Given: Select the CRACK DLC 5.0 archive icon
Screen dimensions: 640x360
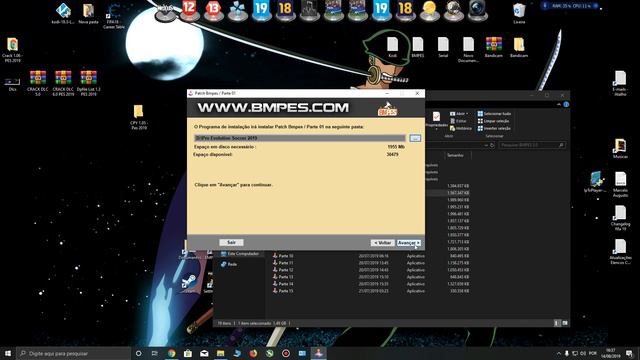Looking at the screenshot, I should (38, 83).
